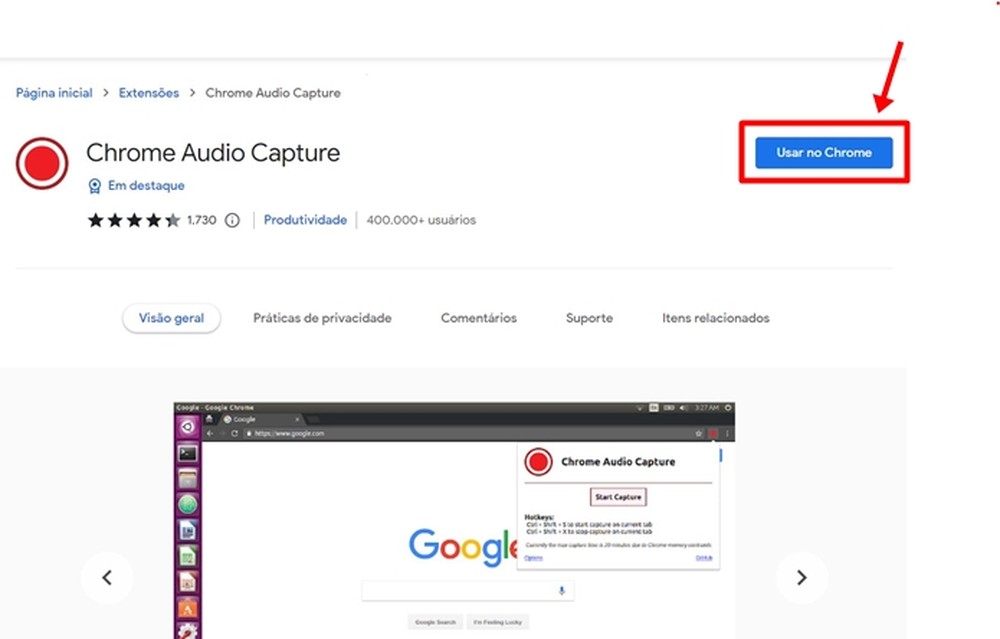Show the next extension screenshot
1000x639 pixels.
coord(802,578)
